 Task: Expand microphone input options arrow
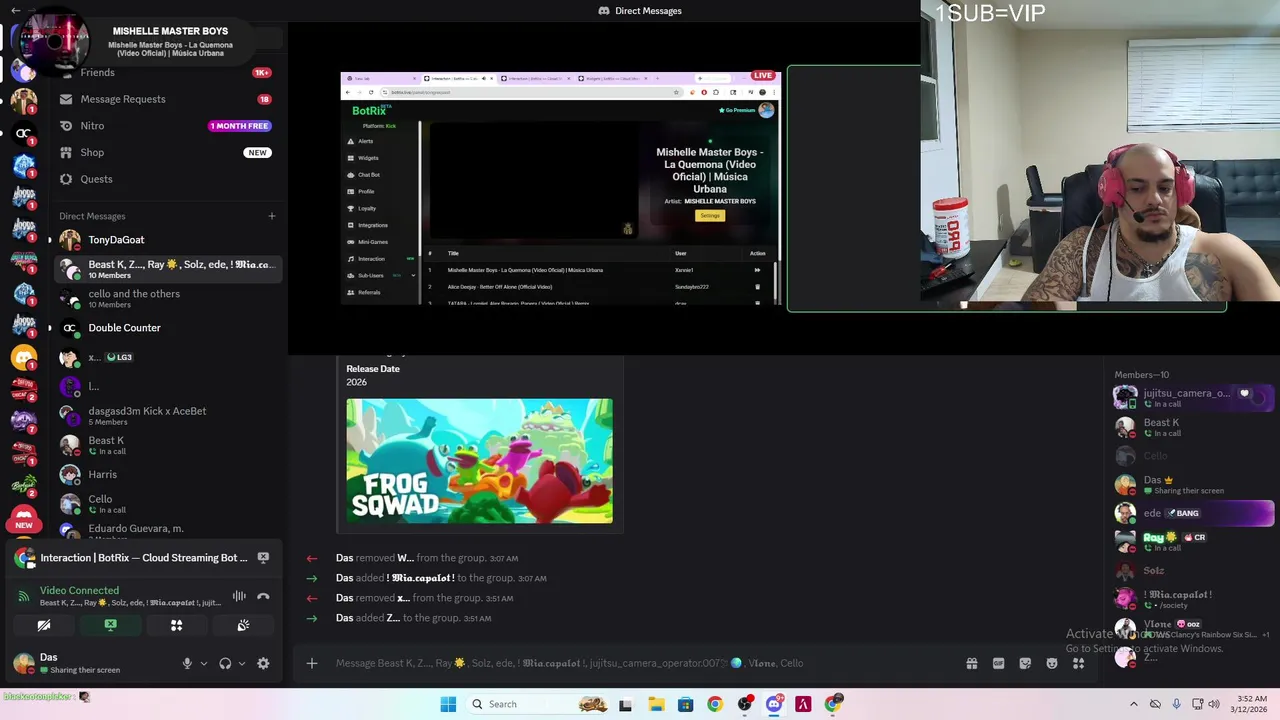pyautogui.click(x=203, y=663)
